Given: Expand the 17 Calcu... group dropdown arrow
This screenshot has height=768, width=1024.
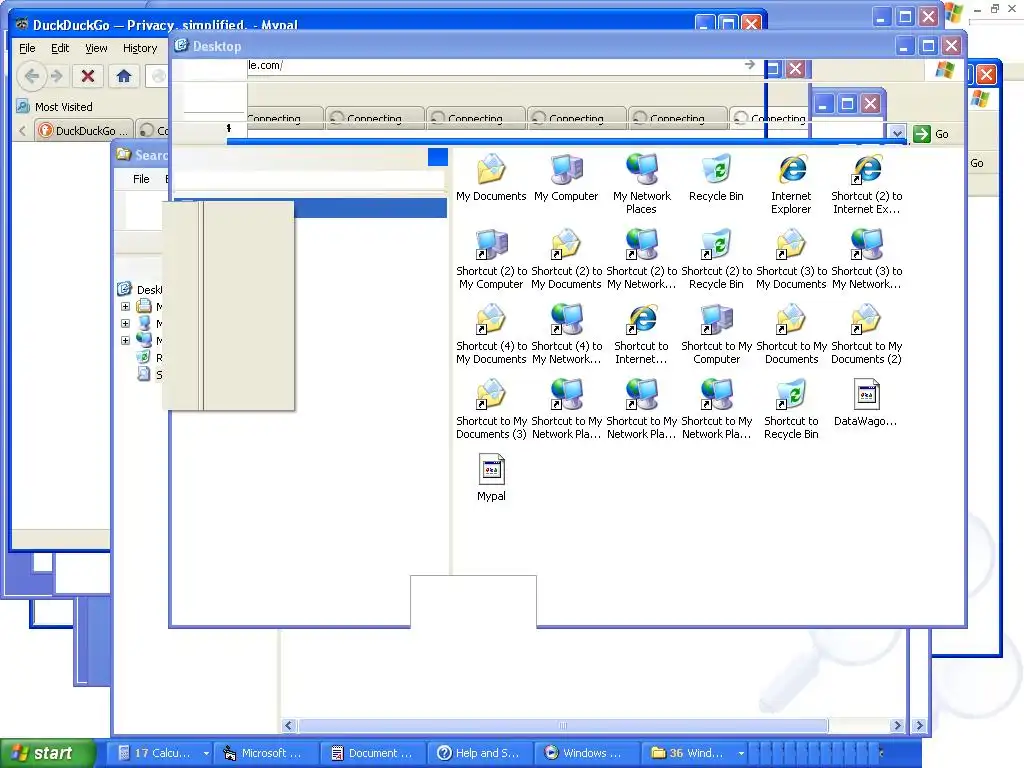Looking at the screenshot, I should pyautogui.click(x=206, y=753).
